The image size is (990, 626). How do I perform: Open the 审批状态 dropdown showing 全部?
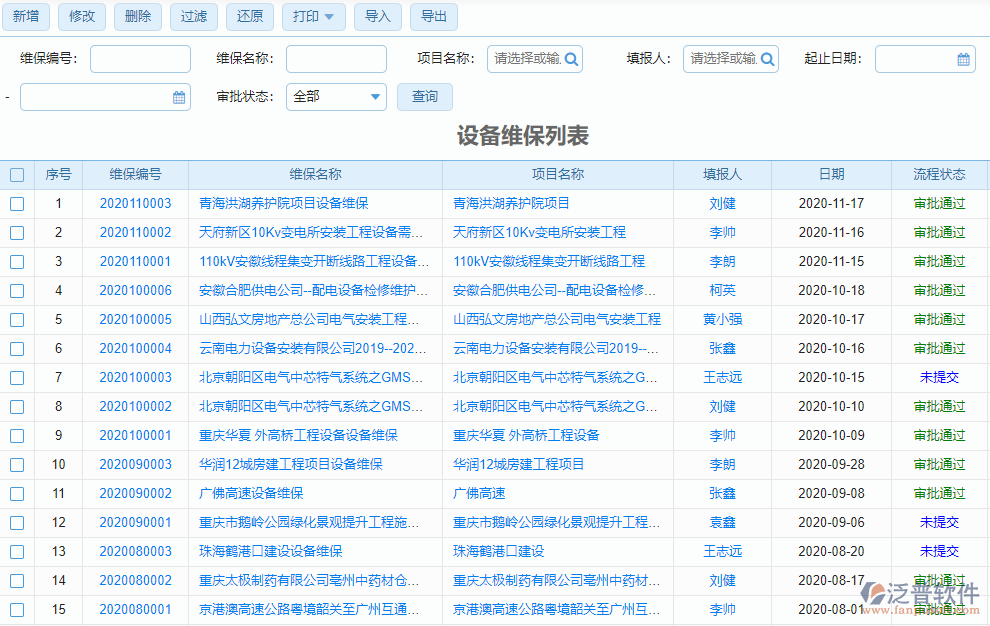click(x=336, y=96)
